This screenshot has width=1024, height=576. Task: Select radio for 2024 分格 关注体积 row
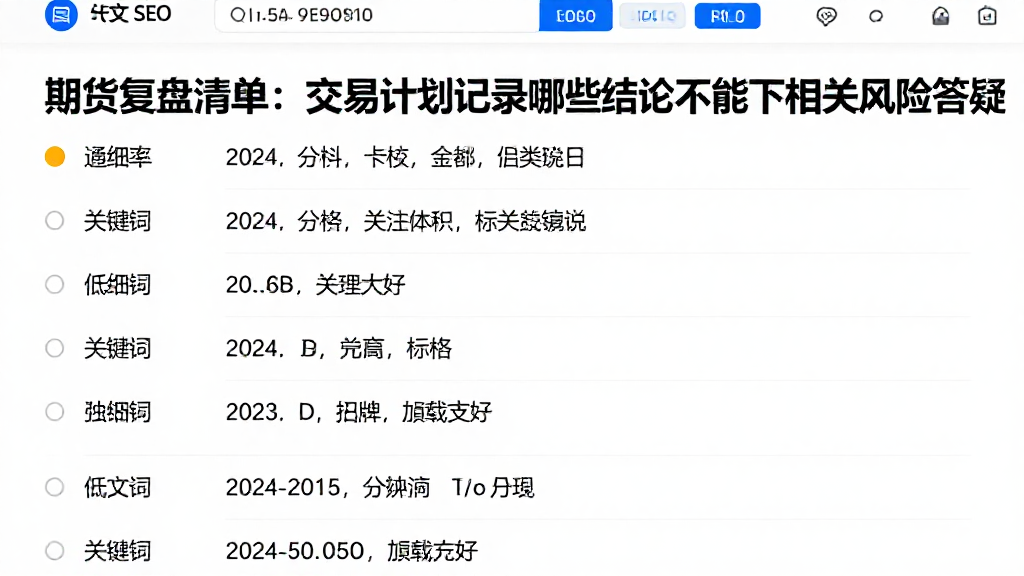pyautogui.click(x=55, y=221)
